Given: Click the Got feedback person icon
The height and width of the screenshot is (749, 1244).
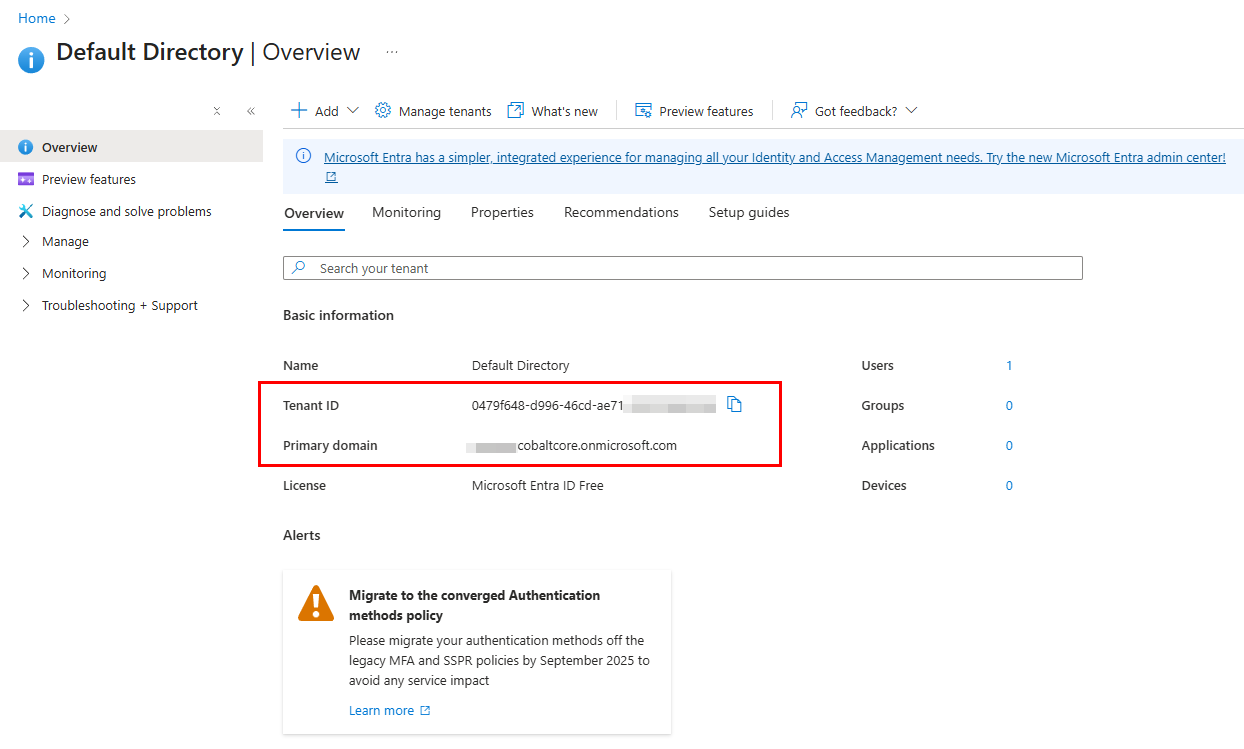Looking at the screenshot, I should click(x=799, y=111).
